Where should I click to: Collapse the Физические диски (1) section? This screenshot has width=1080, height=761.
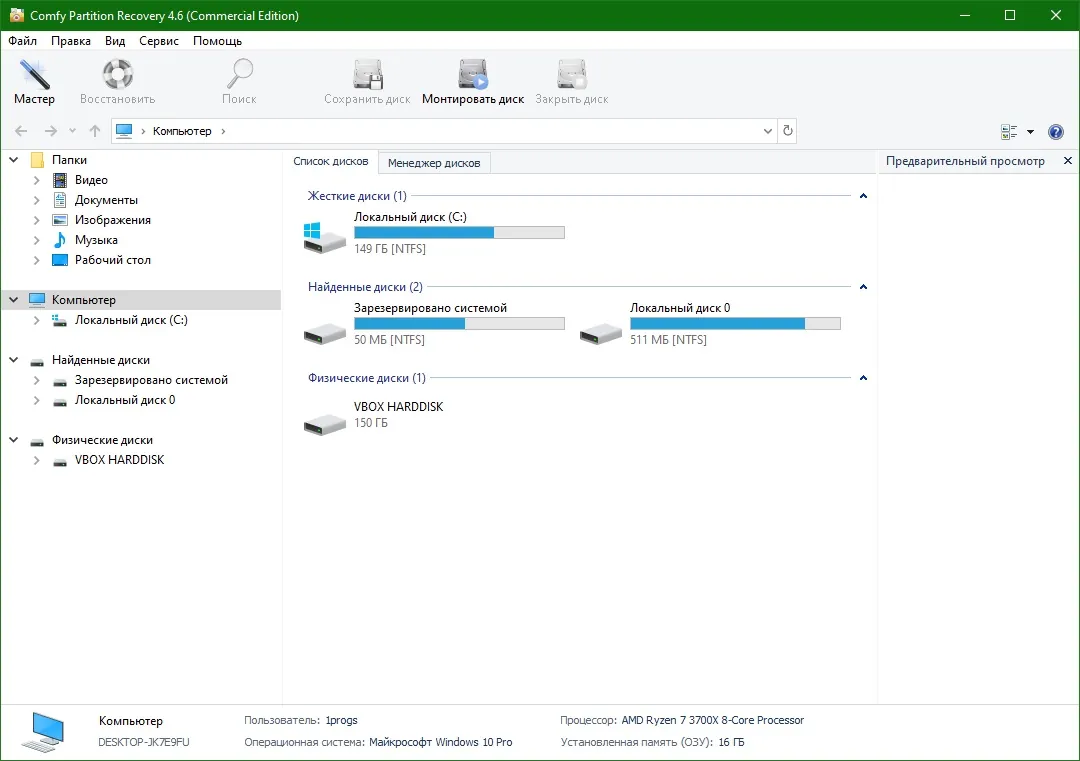(x=863, y=378)
